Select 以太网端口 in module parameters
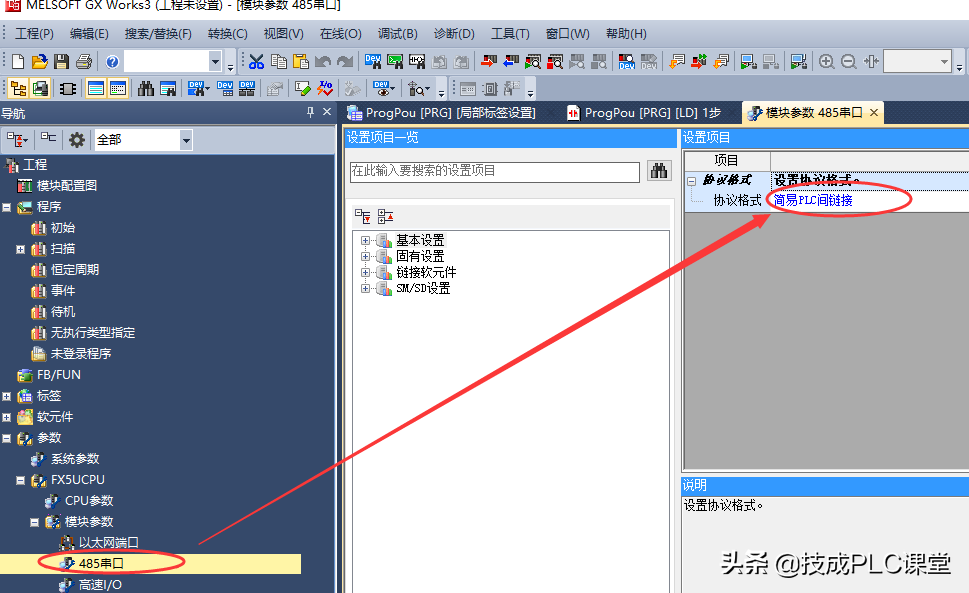This screenshot has height=593, width=969. click(108, 543)
